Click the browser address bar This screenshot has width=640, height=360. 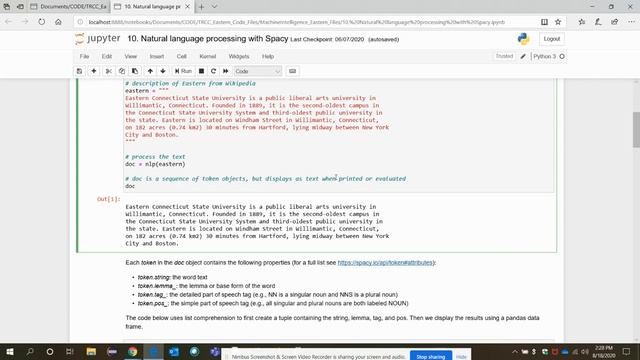(297, 22)
